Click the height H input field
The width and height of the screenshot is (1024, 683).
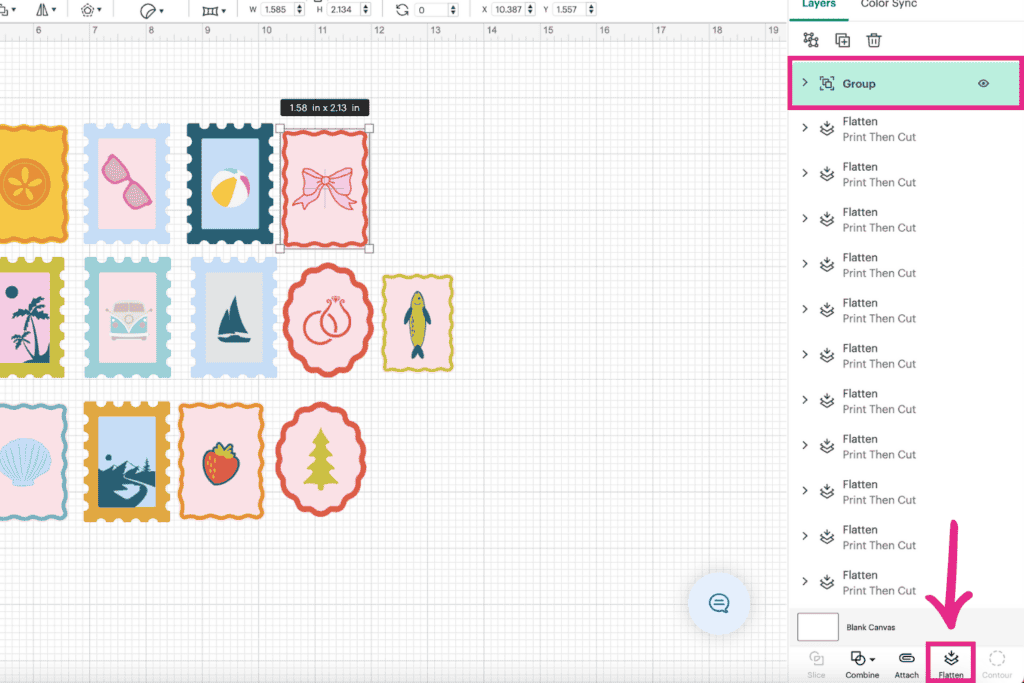344,10
